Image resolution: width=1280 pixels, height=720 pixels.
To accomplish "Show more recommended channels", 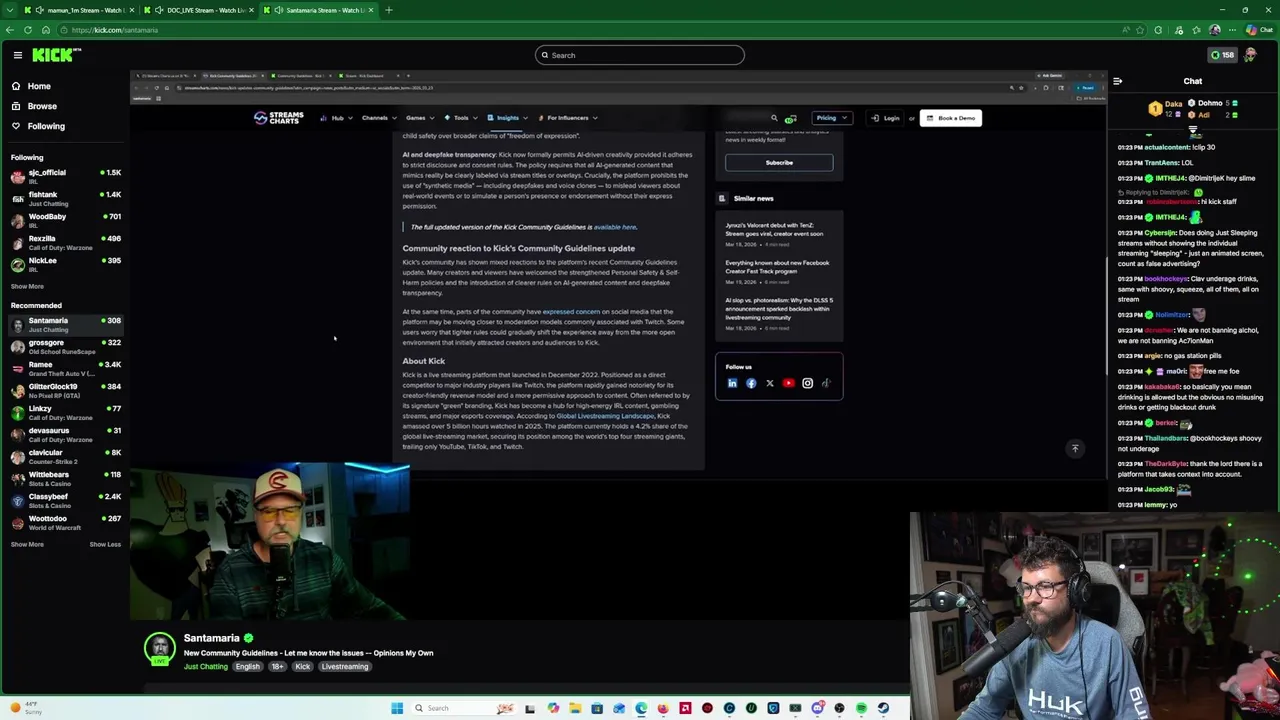I will click(x=27, y=544).
